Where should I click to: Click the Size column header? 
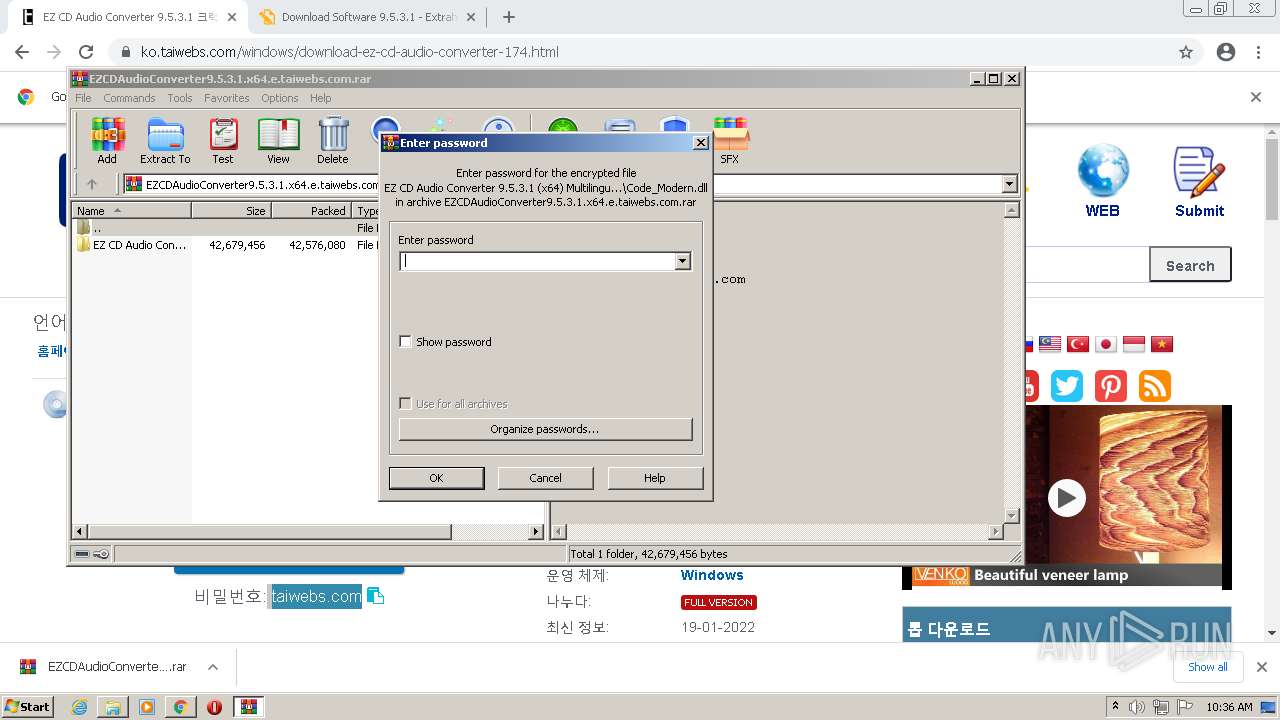(x=231, y=210)
